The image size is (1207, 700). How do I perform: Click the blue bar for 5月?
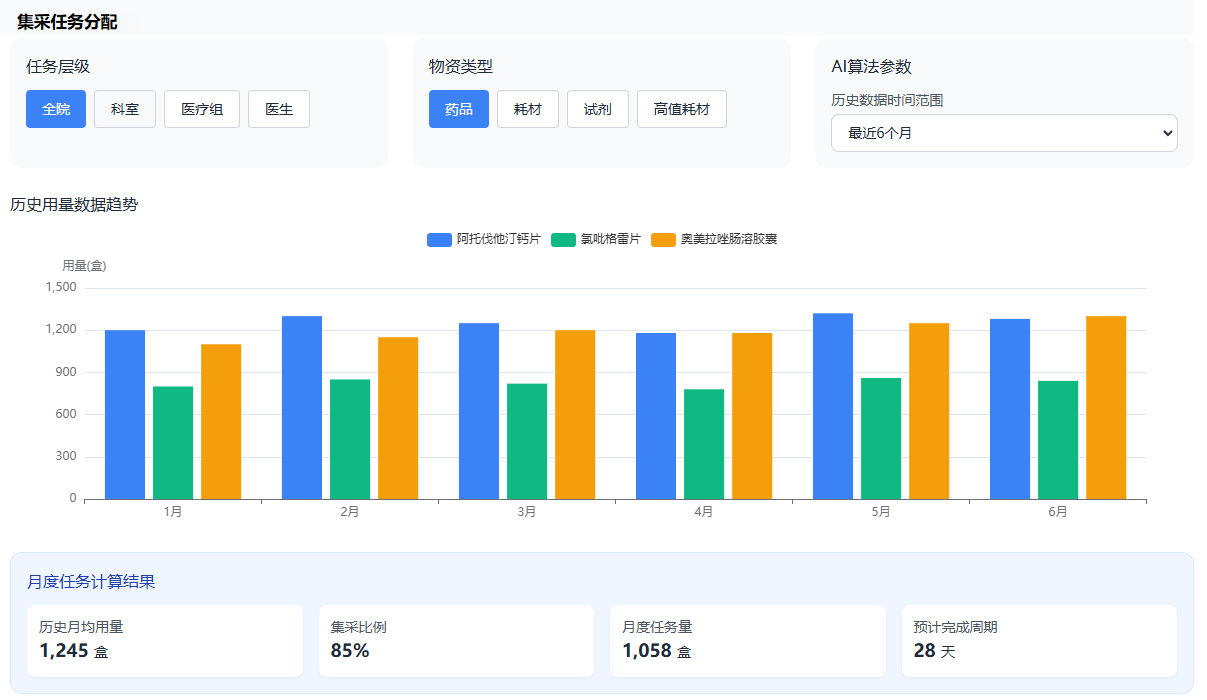[833, 406]
